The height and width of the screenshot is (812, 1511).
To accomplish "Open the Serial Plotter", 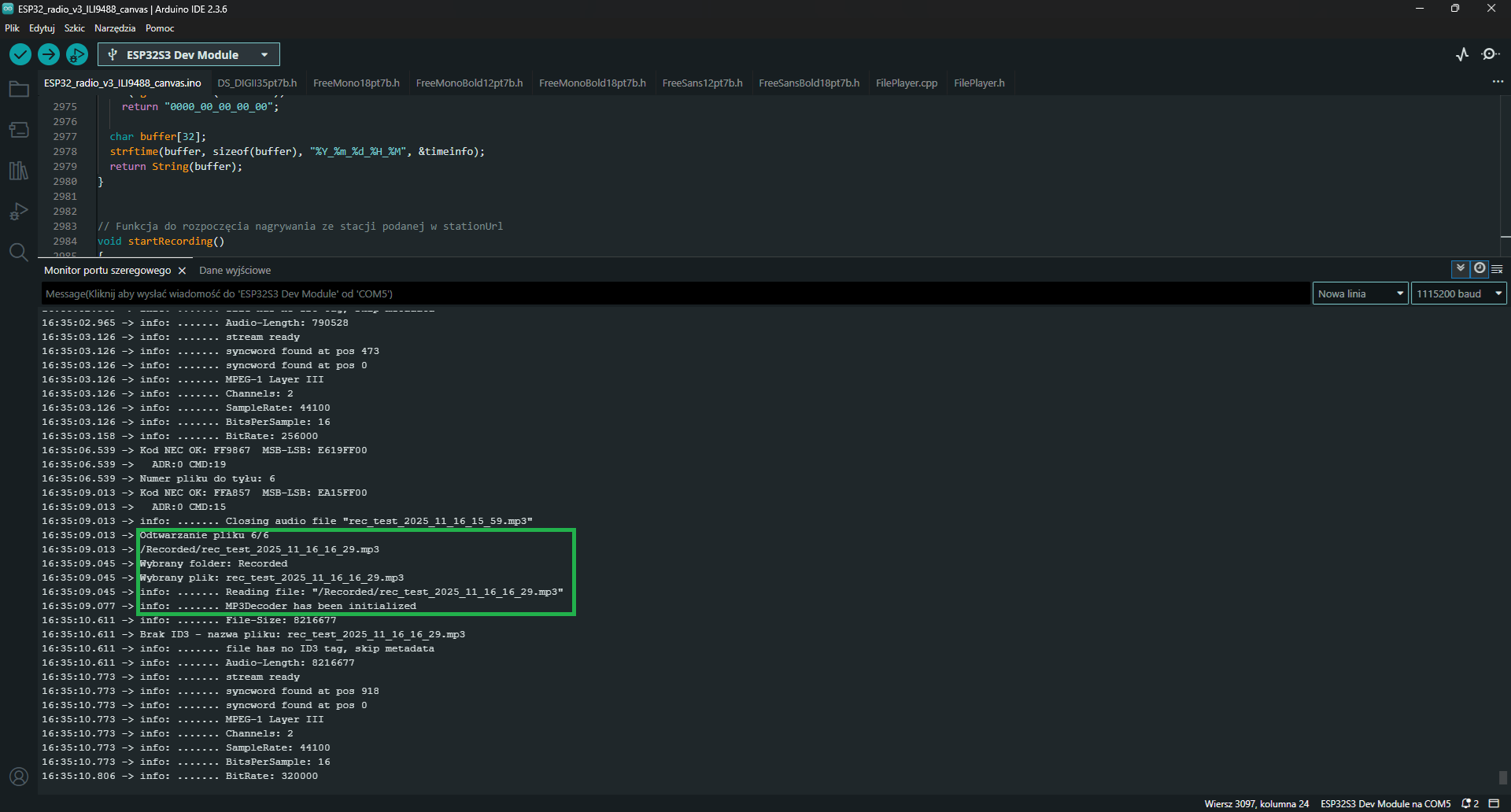I will 1462,54.
